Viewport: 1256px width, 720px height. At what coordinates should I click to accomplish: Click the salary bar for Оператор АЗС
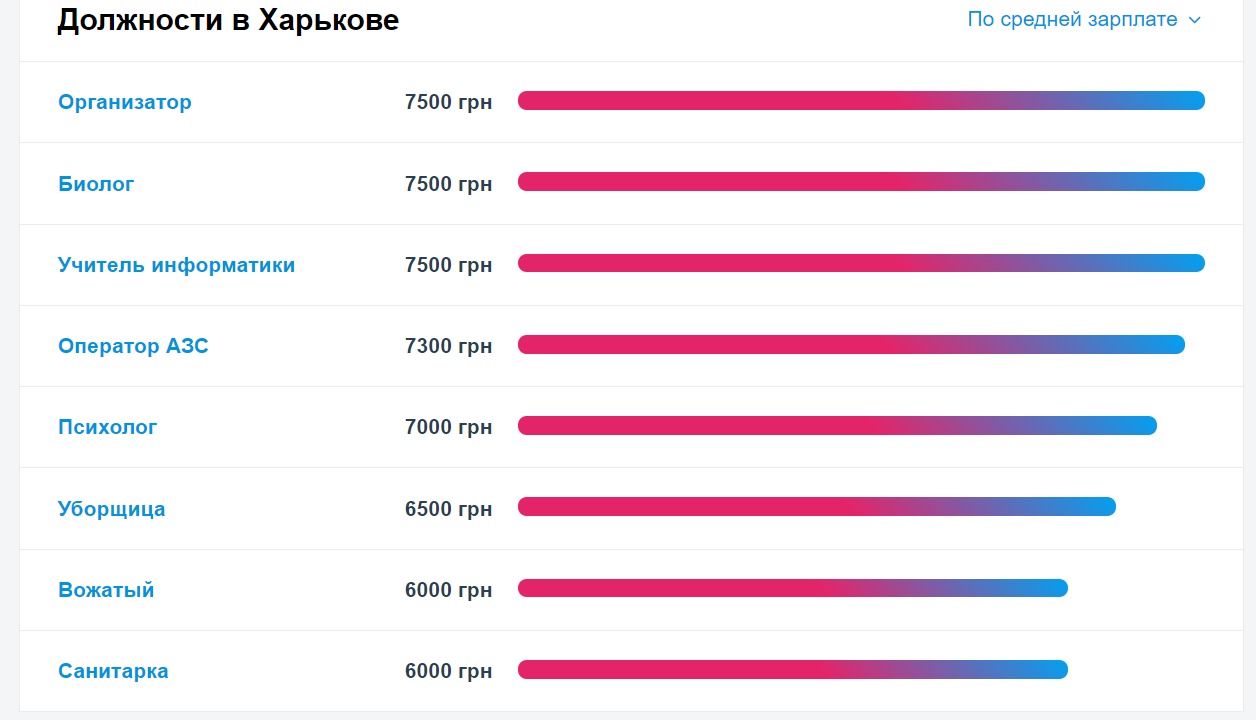850,344
